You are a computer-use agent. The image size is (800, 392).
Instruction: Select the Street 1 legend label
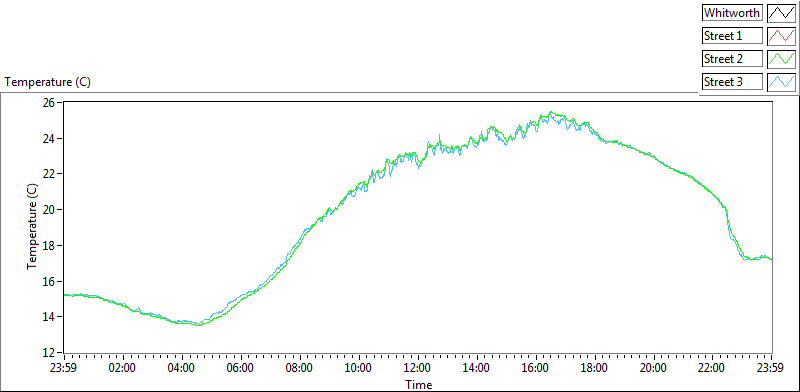(732, 36)
